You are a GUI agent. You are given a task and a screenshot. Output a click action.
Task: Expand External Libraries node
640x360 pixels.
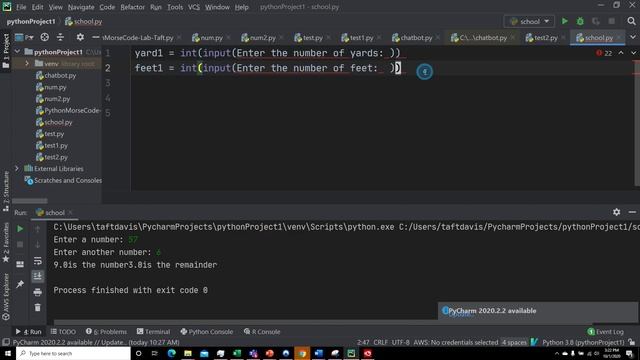coord(17,169)
